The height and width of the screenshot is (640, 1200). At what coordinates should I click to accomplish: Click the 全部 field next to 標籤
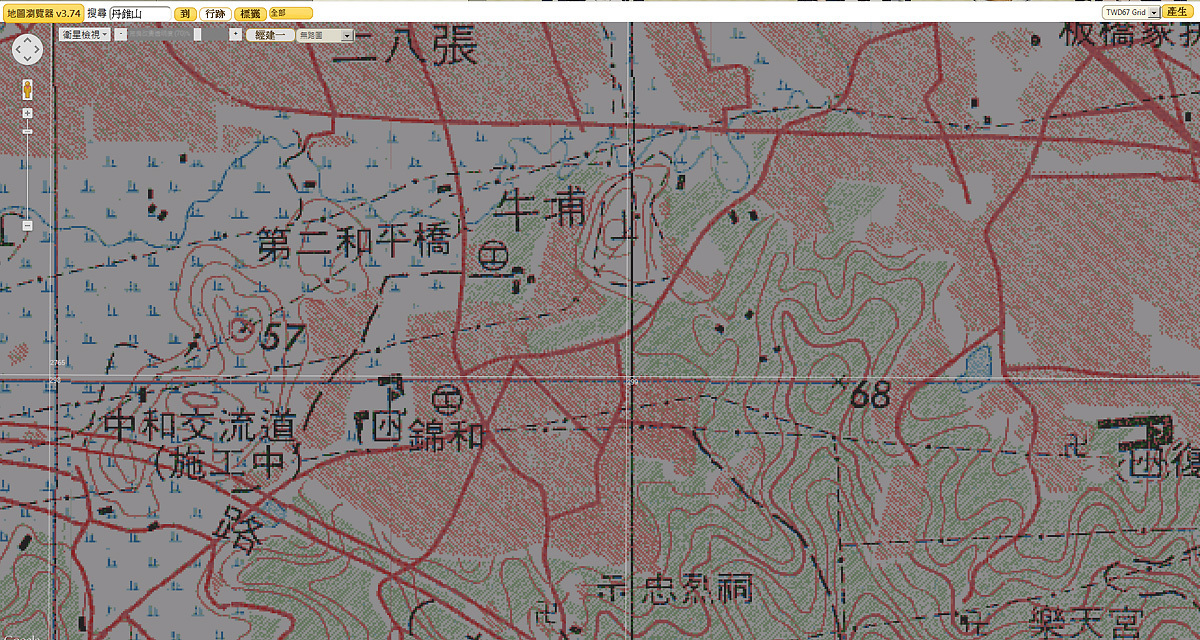pyautogui.click(x=290, y=14)
